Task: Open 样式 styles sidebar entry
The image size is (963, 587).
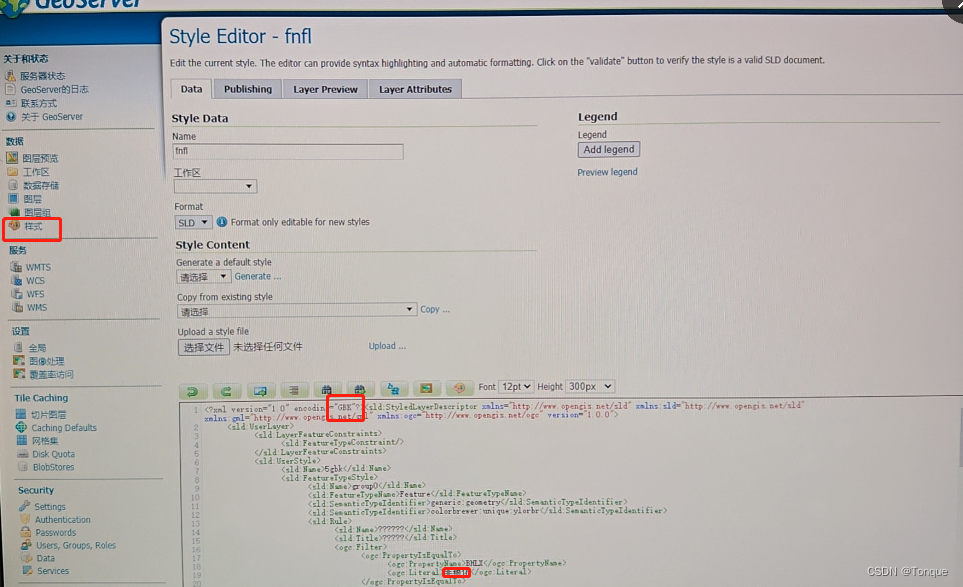Action: pyautogui.click(x=34, y=226)
